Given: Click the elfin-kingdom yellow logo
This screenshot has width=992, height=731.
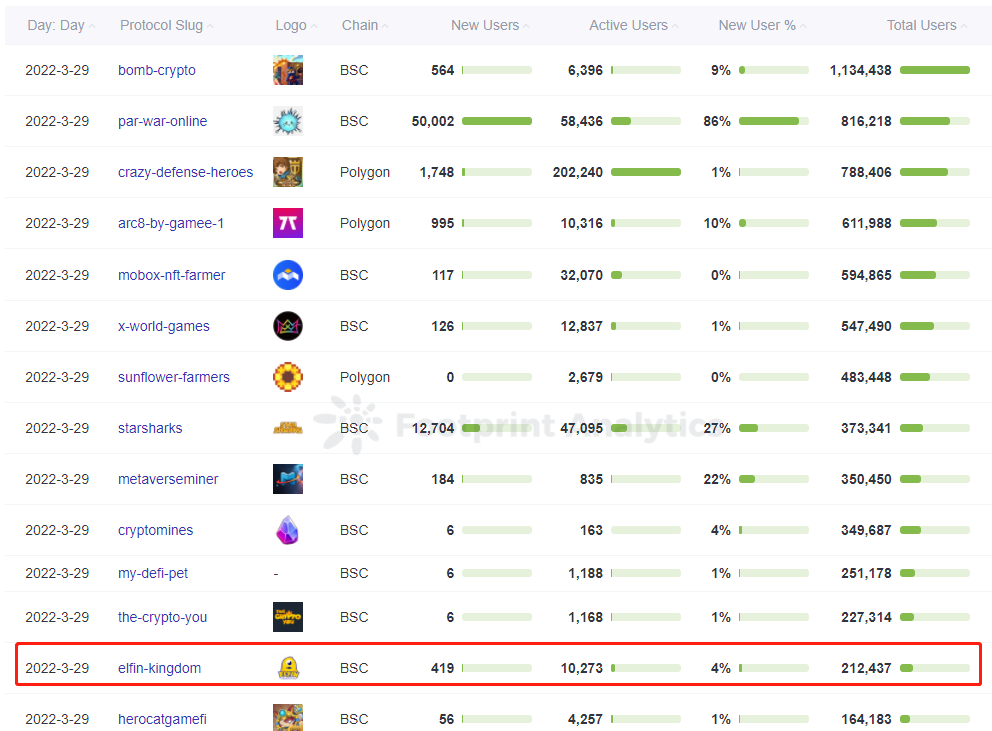Looking at the screenshot, I should (x=288, y=668).
